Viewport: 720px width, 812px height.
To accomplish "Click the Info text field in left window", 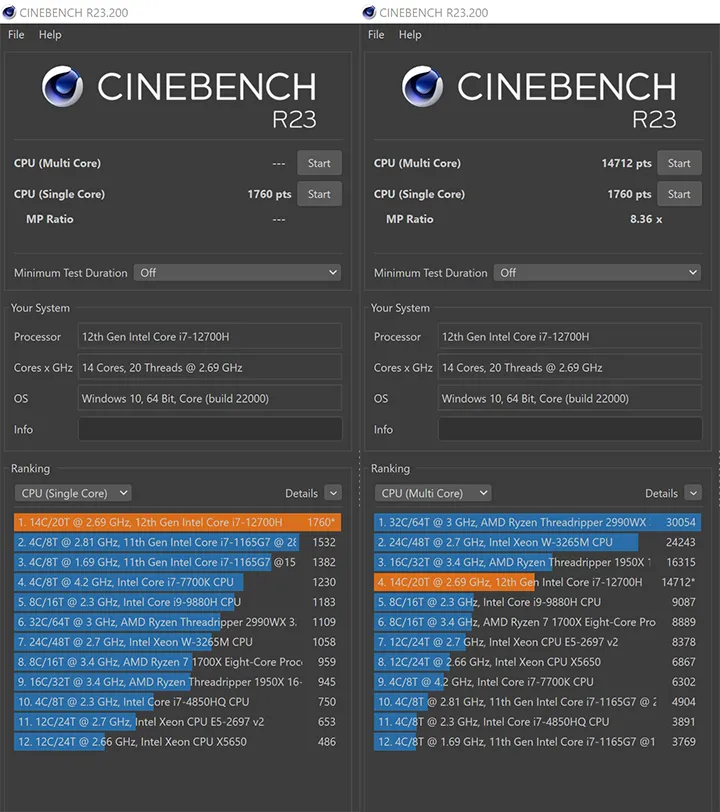I will point(210,430).
